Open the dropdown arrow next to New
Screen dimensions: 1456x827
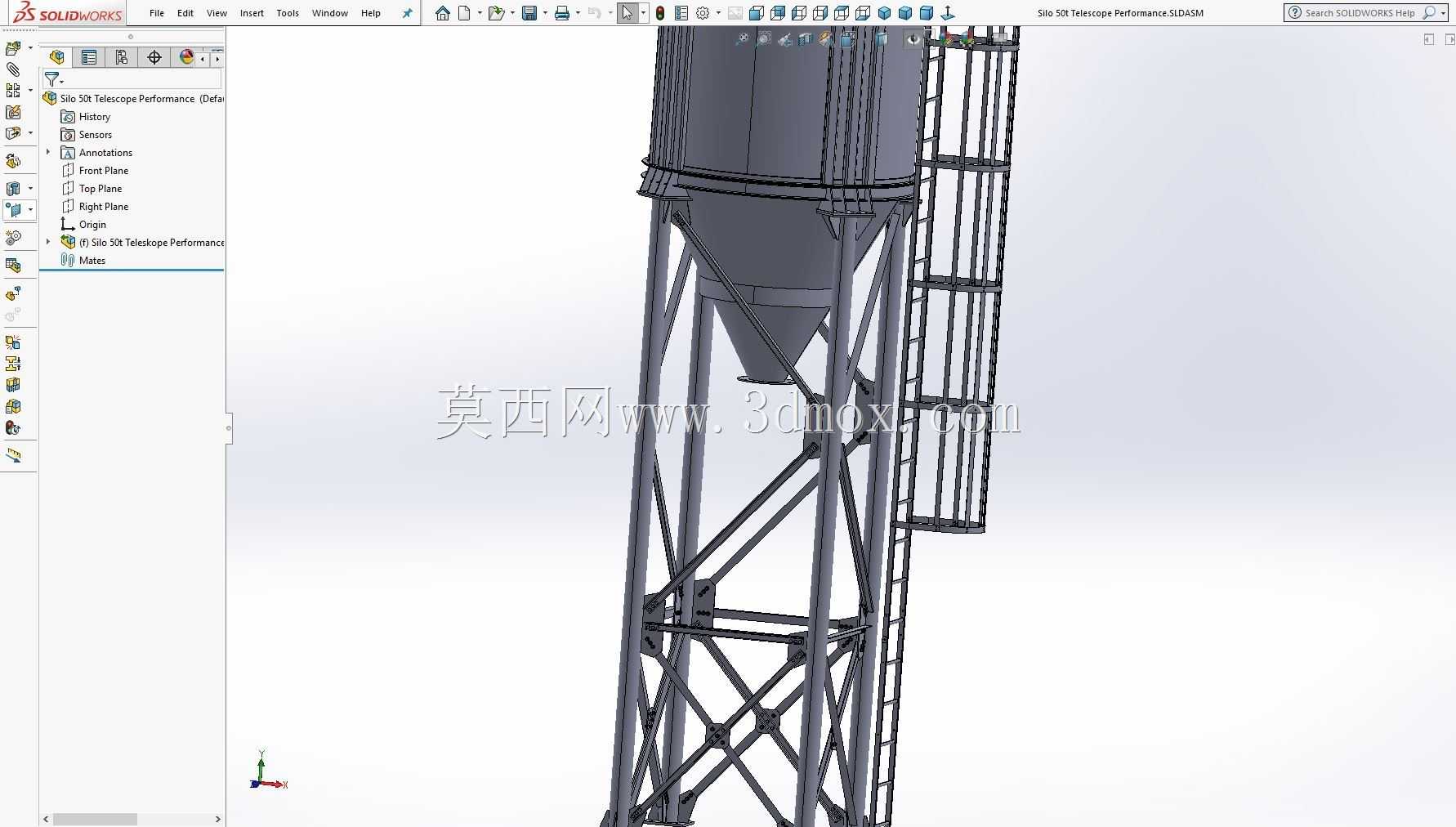(x=480, y=13)
